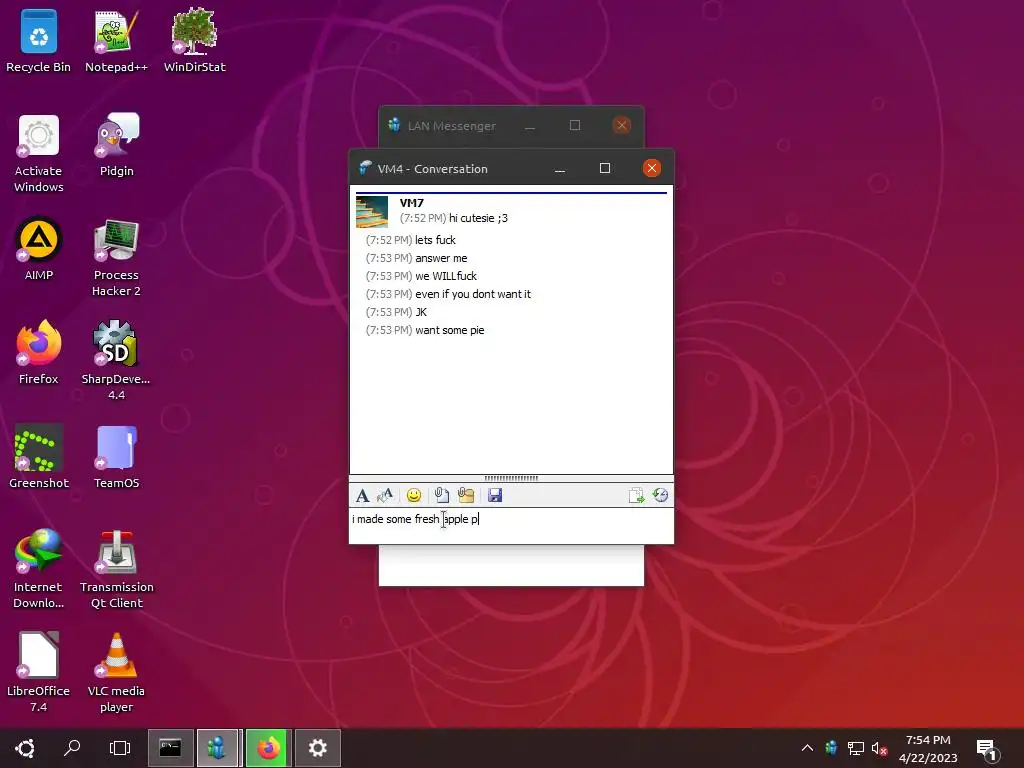Screen dimensions: 1024x768
Task: Select the Activate Windows desktop shortcut
Action: coord(39,153)
